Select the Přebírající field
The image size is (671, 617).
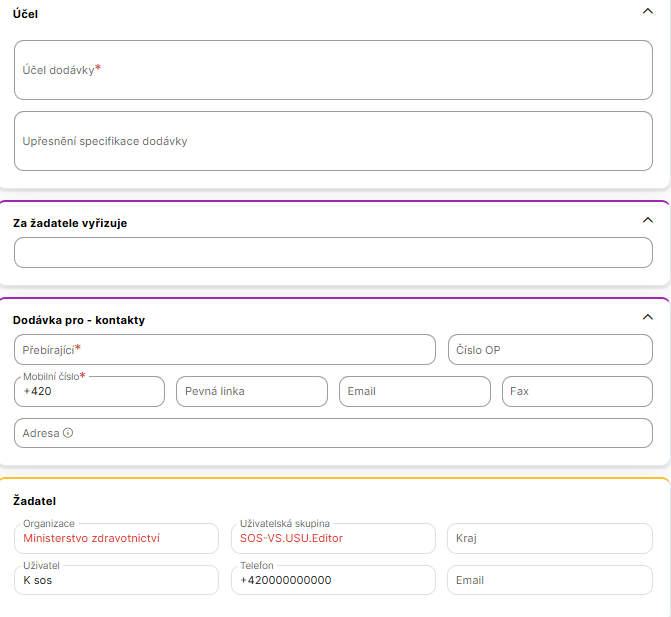[225, 350]
